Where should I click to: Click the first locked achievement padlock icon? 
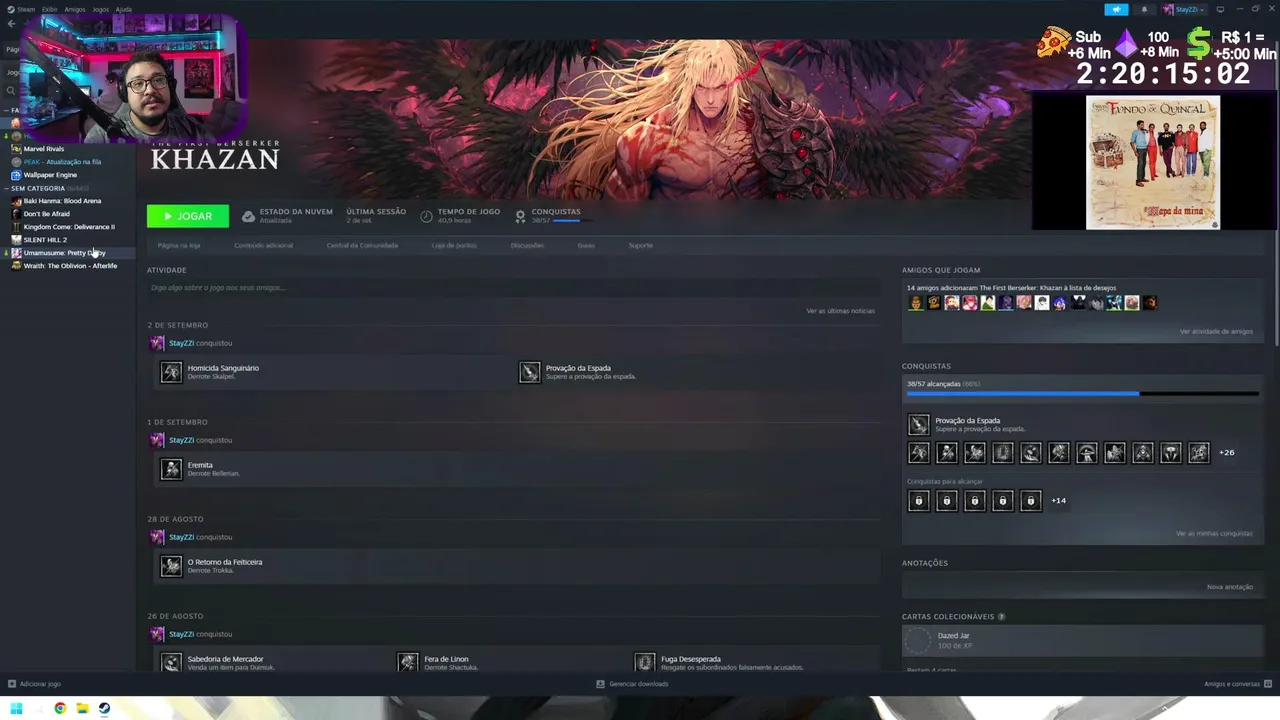pyautogui.click(x=919, y=501)
